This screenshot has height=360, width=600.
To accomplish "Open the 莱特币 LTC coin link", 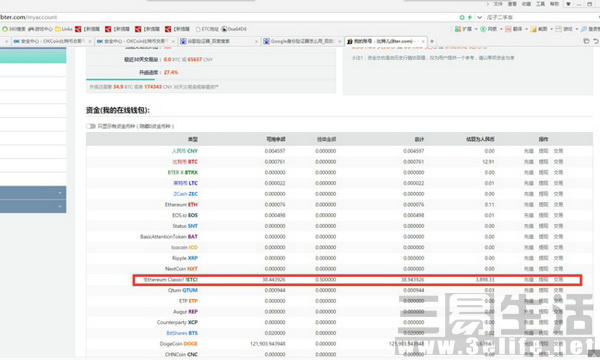I will [x=186, y=183].
